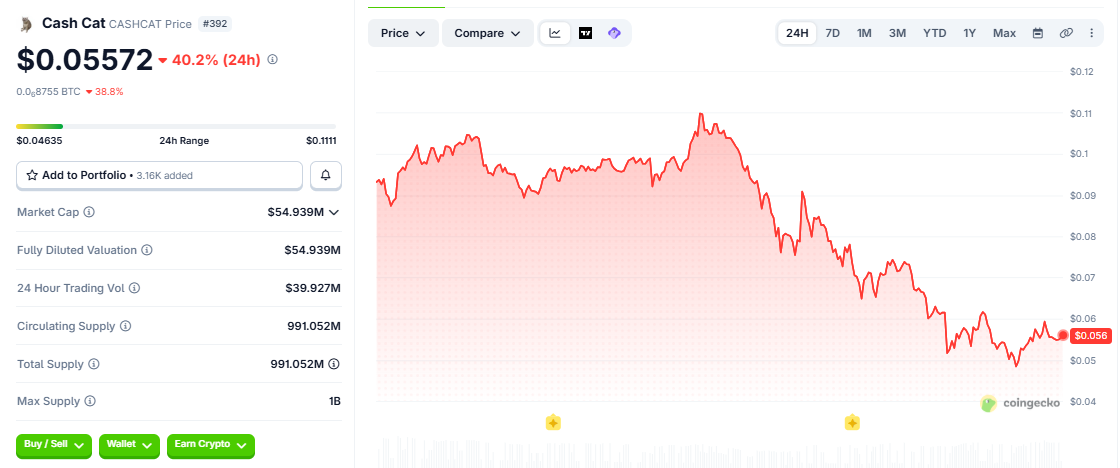The height and width of the screenshot is (468, 1120).
Task: Select the 1Y time range tab
Action: tap(969, 33)
